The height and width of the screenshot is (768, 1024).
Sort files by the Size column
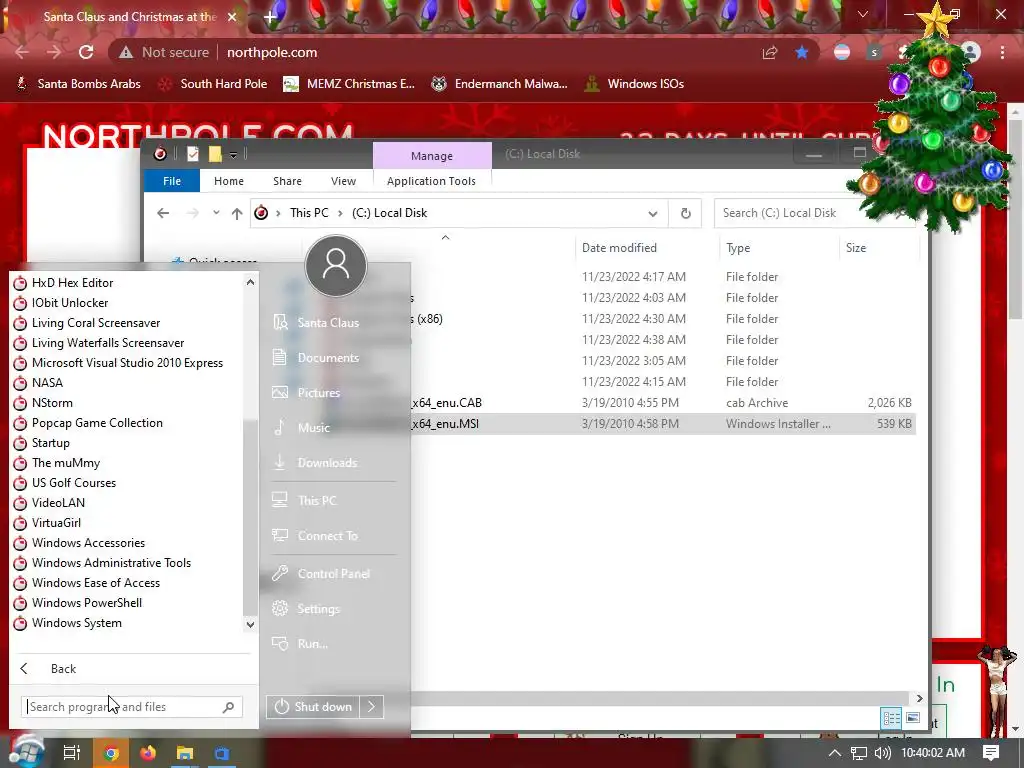(x=878, y=248)
